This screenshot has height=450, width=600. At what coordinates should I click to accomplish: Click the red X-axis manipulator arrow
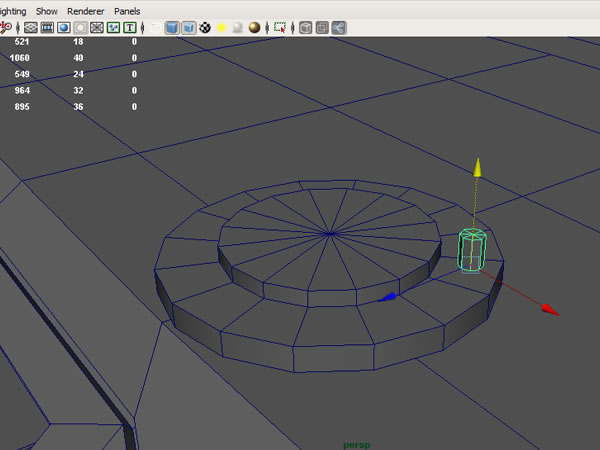(549, 310)
